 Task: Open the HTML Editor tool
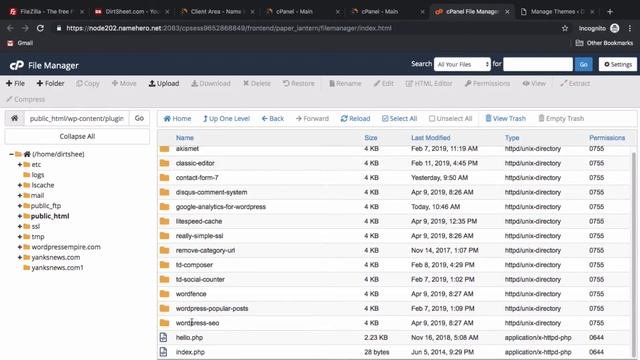pyautogui.click(x=429, y=83)
